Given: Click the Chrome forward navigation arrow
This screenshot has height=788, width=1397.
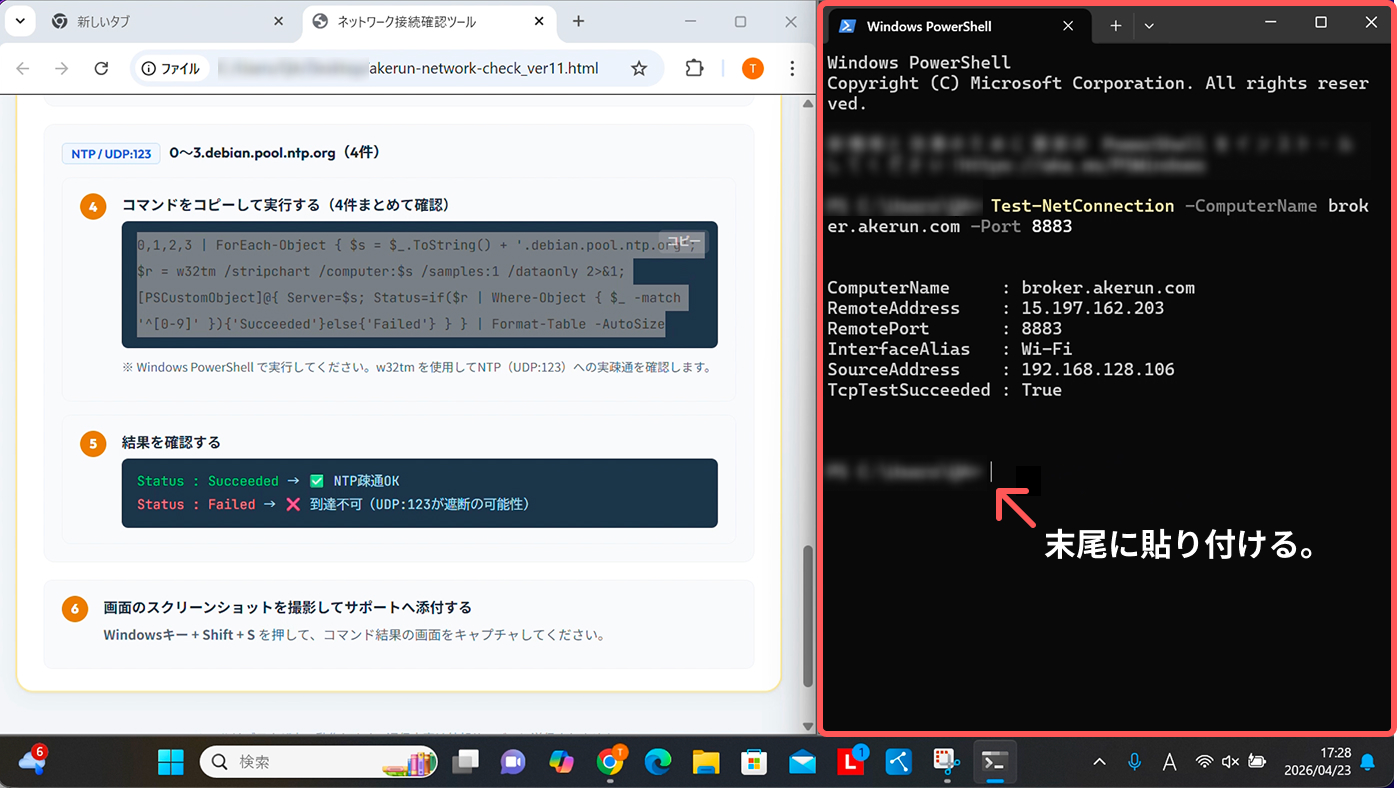Looking at the screenshot, I should tap(62, 68).
